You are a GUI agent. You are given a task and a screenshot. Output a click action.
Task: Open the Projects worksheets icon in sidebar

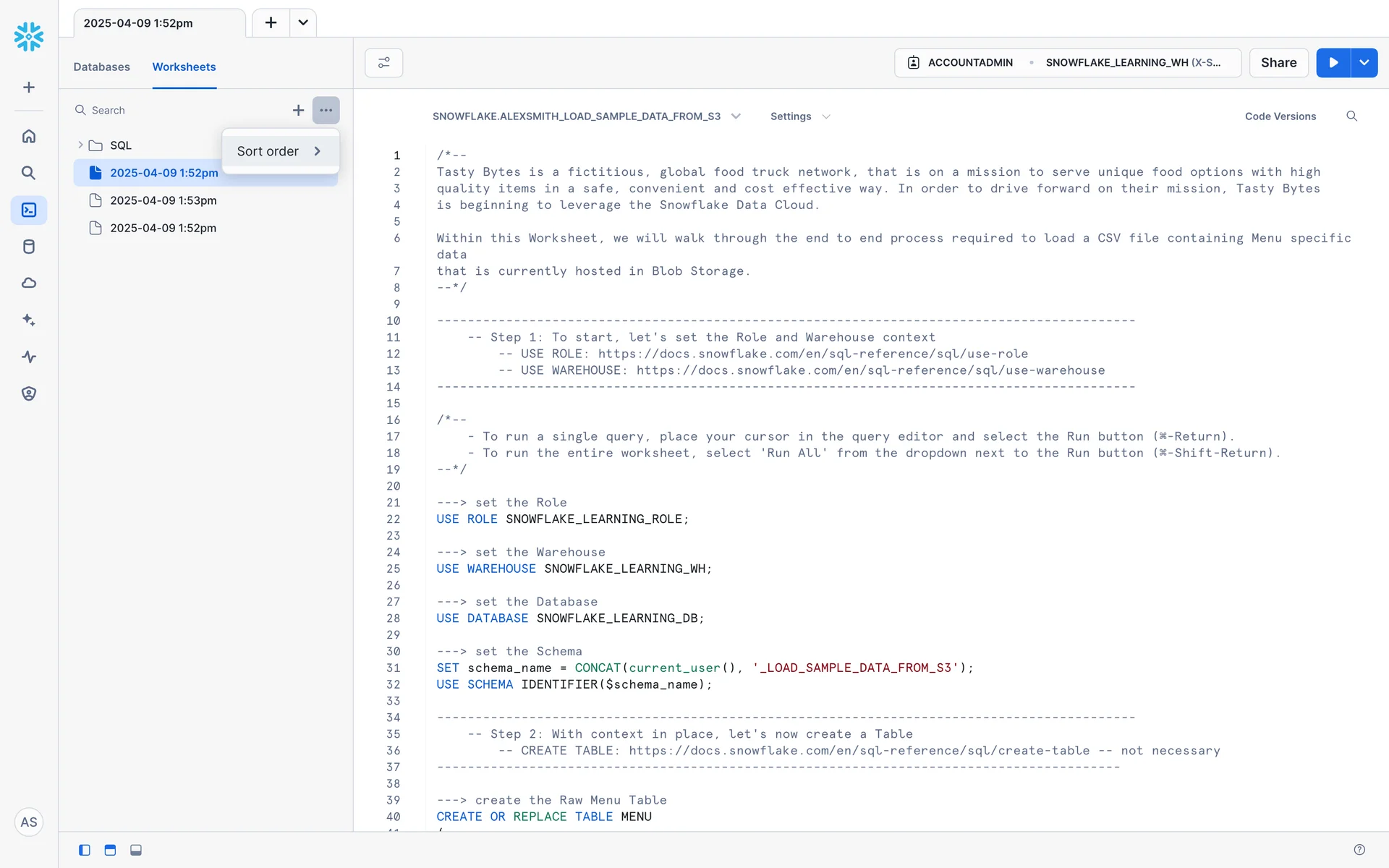pyautogui.click(x=29, y=210)
